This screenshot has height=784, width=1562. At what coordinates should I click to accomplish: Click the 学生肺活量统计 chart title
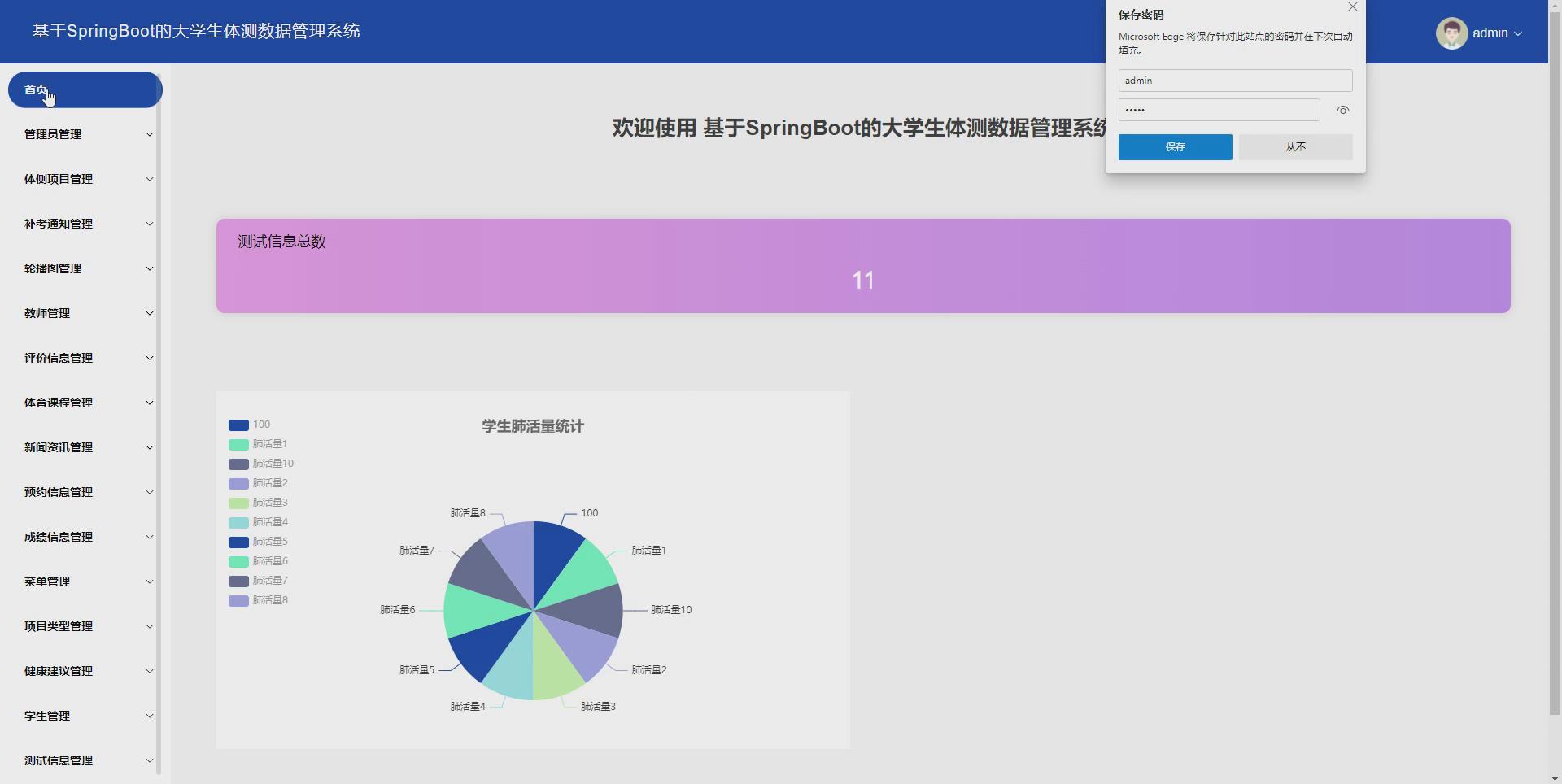(533, 426)
